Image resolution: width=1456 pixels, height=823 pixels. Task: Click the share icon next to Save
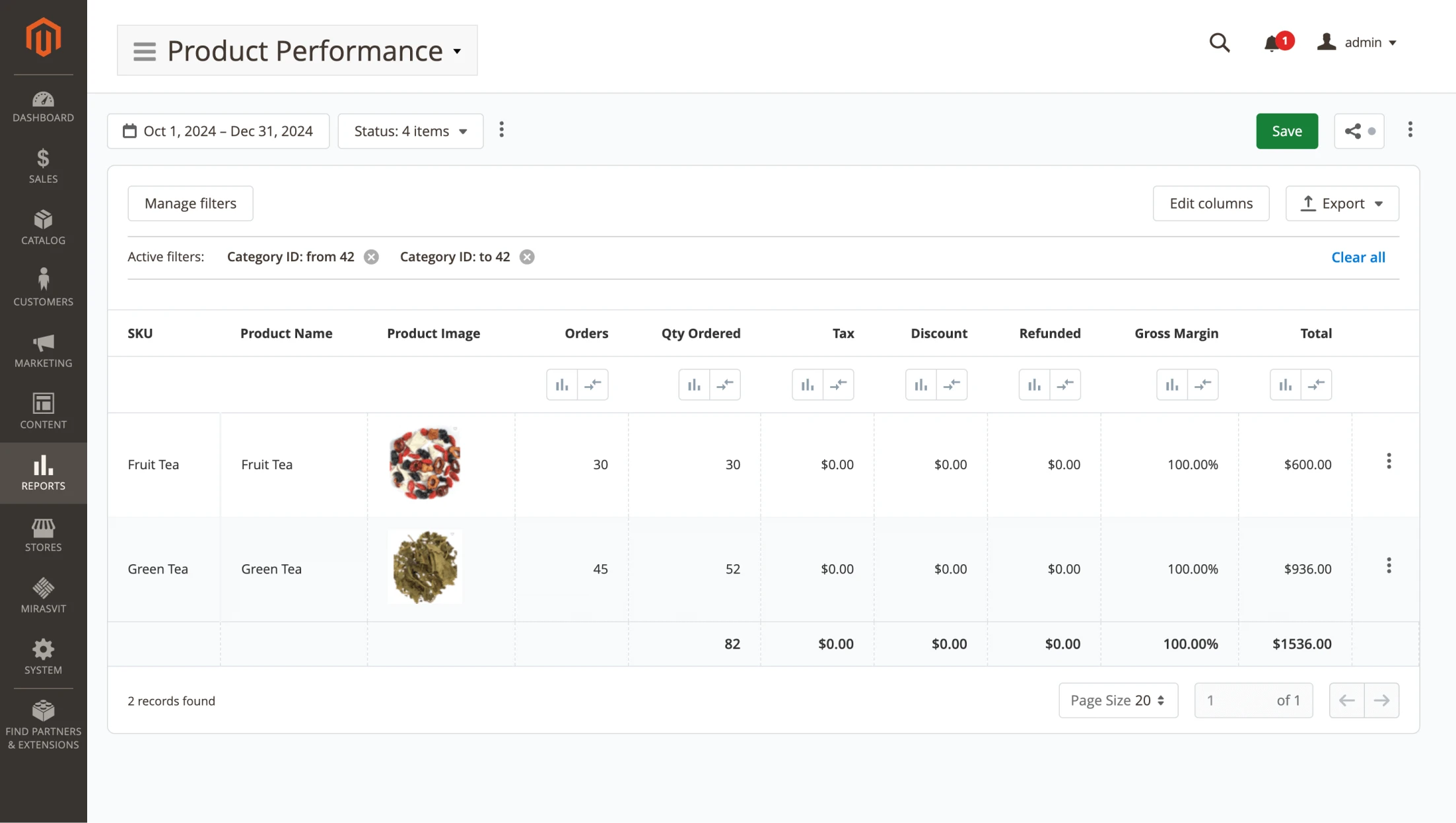click(1353, 131)
